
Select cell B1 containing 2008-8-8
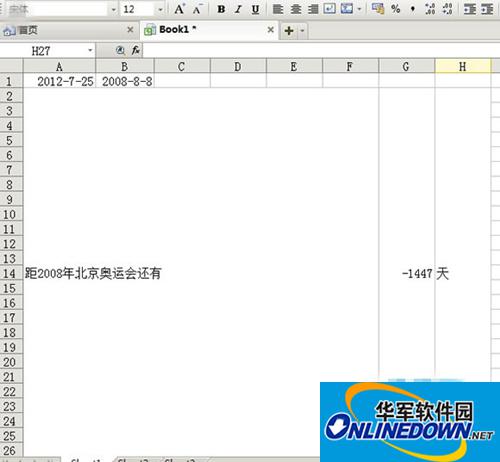(125, 81)
